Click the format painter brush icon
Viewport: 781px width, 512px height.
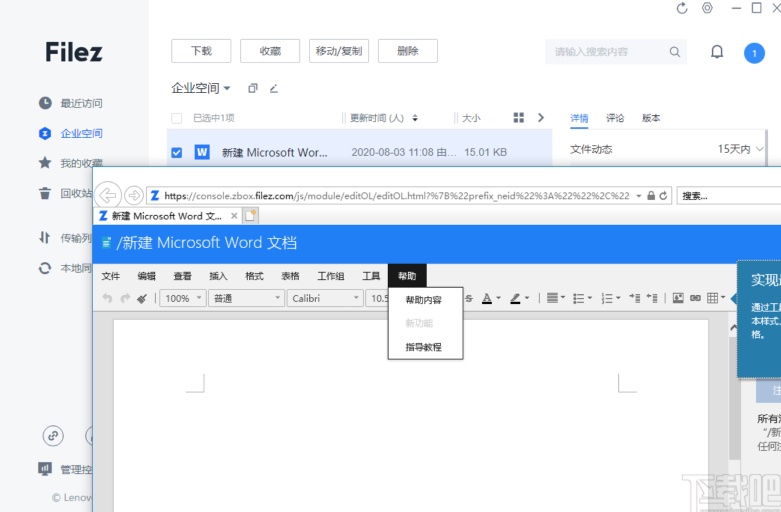point(142,298)
